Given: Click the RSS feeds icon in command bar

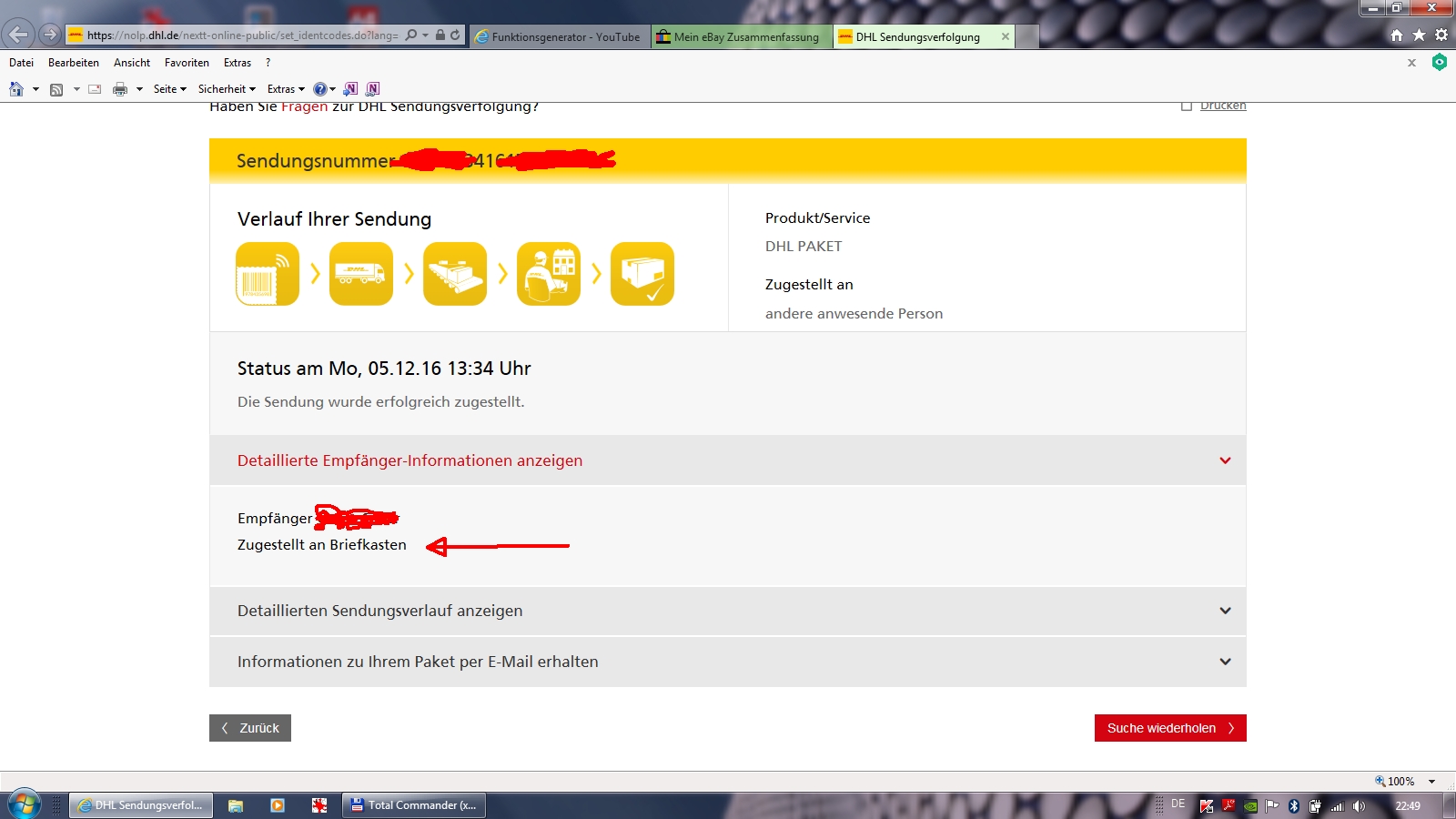Looking at the screenshot, I should point(56,89).
